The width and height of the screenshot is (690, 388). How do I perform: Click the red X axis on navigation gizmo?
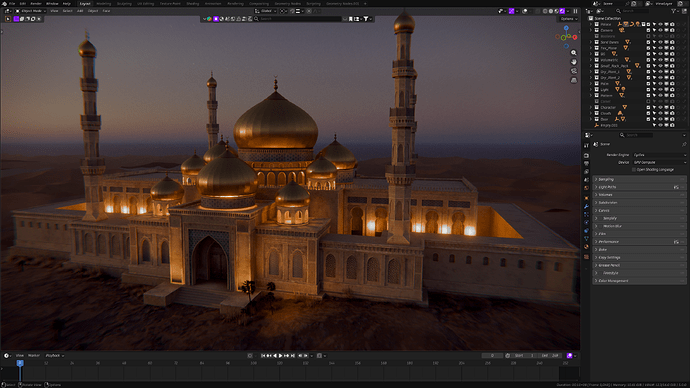pos(575,37)
